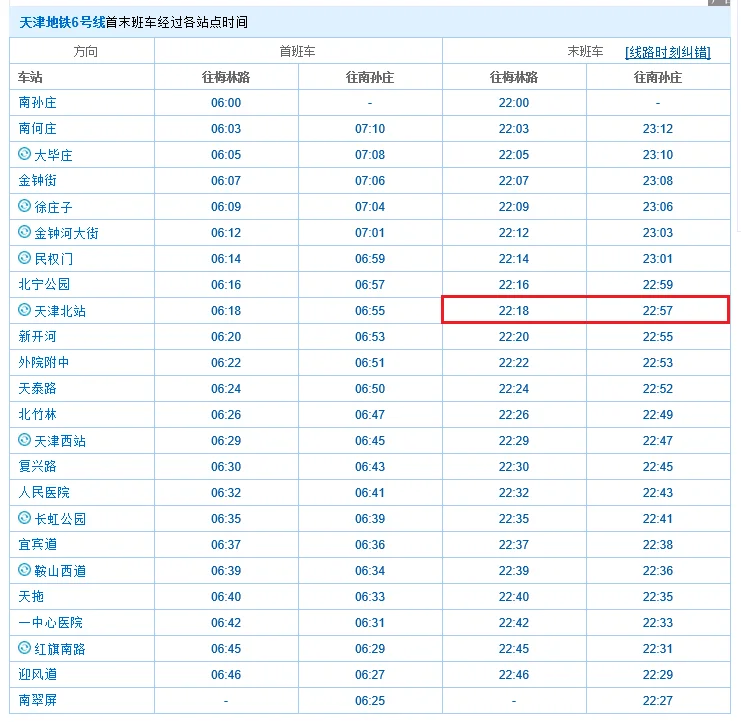Click transfer icon beside 天津西站

24,440
